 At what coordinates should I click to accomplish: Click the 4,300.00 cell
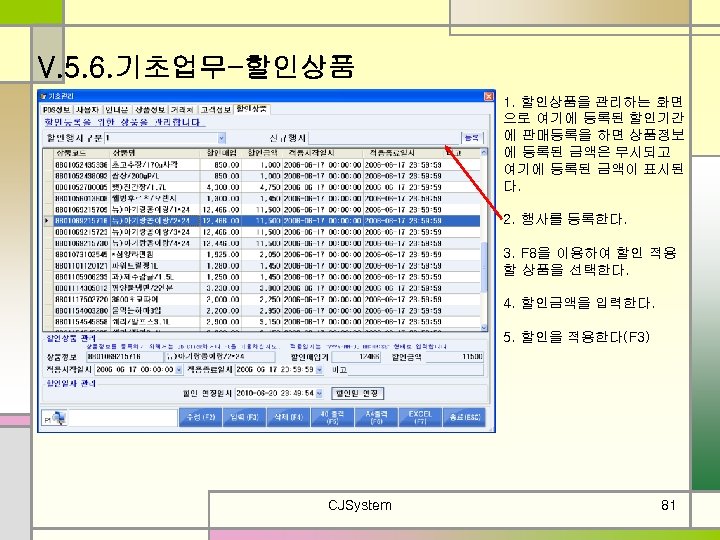[x=221, y=187]
